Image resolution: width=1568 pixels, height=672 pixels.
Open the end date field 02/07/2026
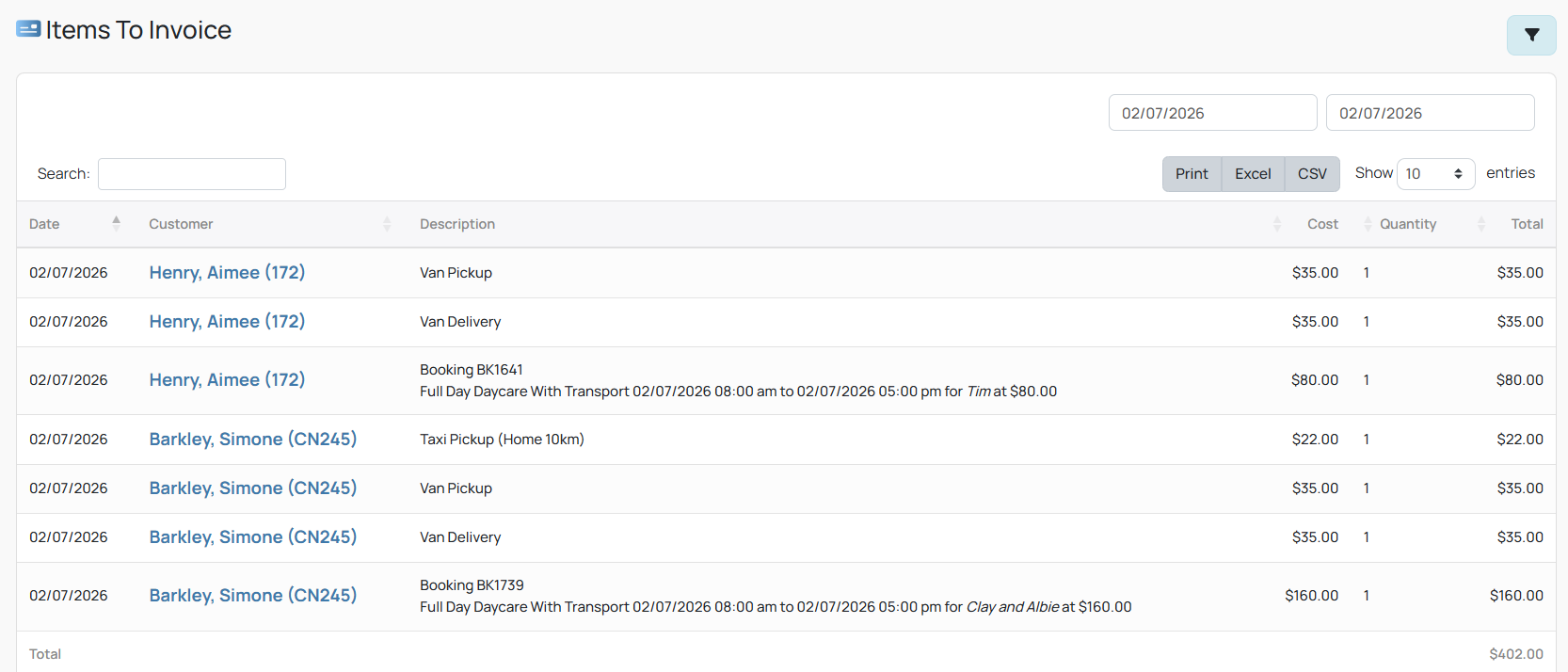1430,113
